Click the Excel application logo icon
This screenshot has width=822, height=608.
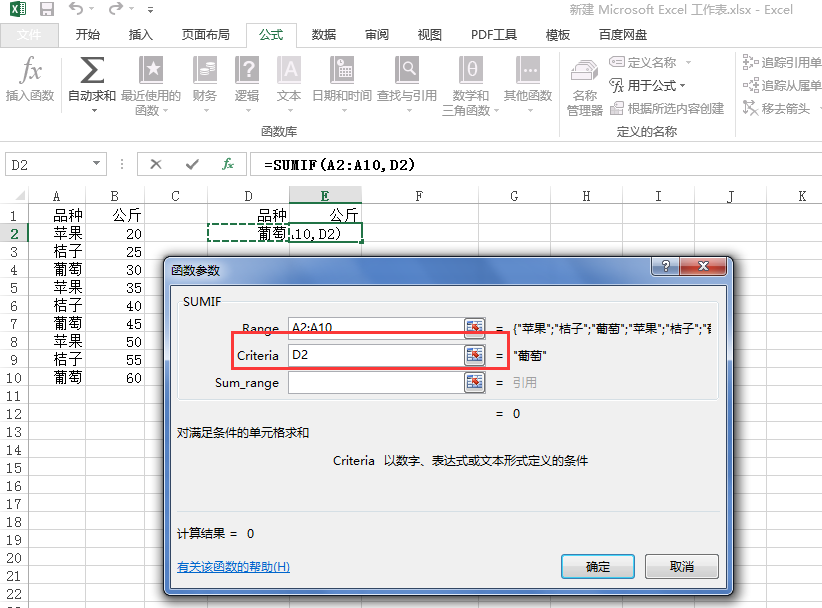(x=18, y=9)
